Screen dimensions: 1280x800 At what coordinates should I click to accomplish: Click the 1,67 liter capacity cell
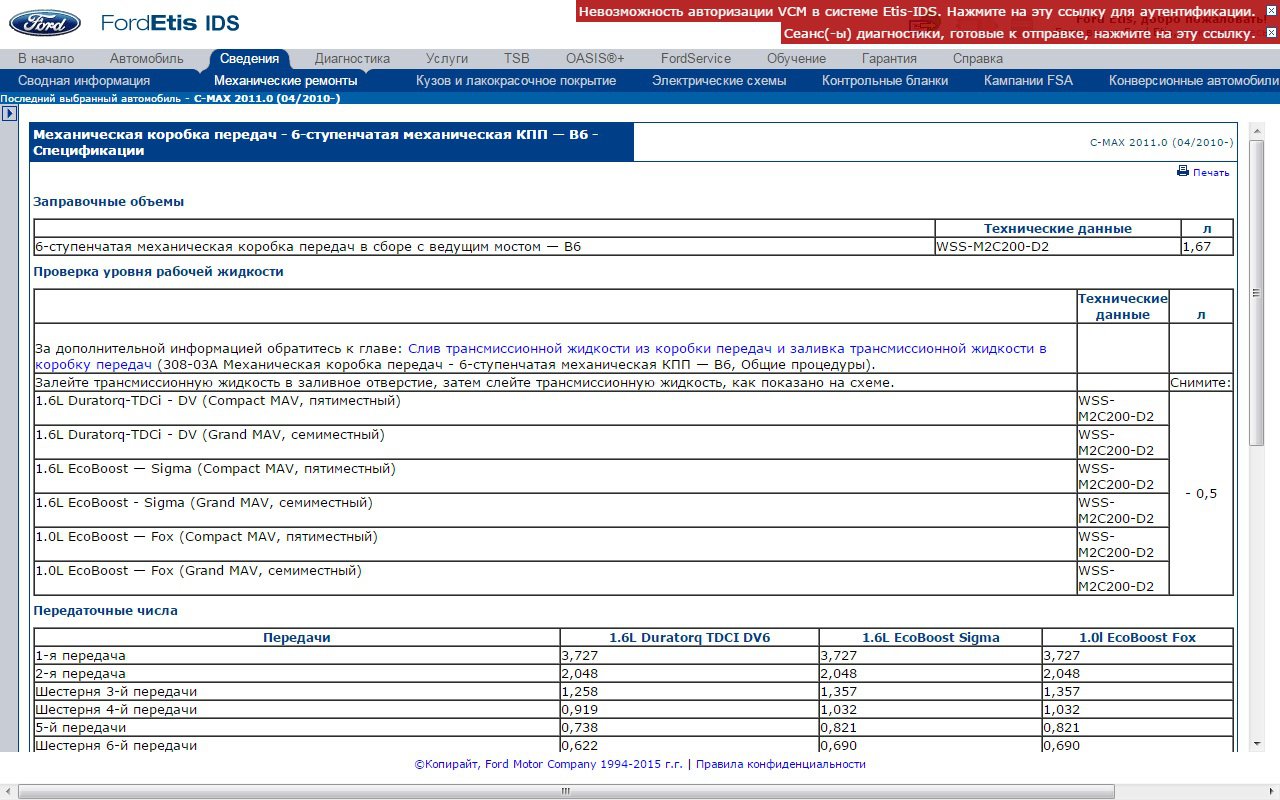point(1207,246)
